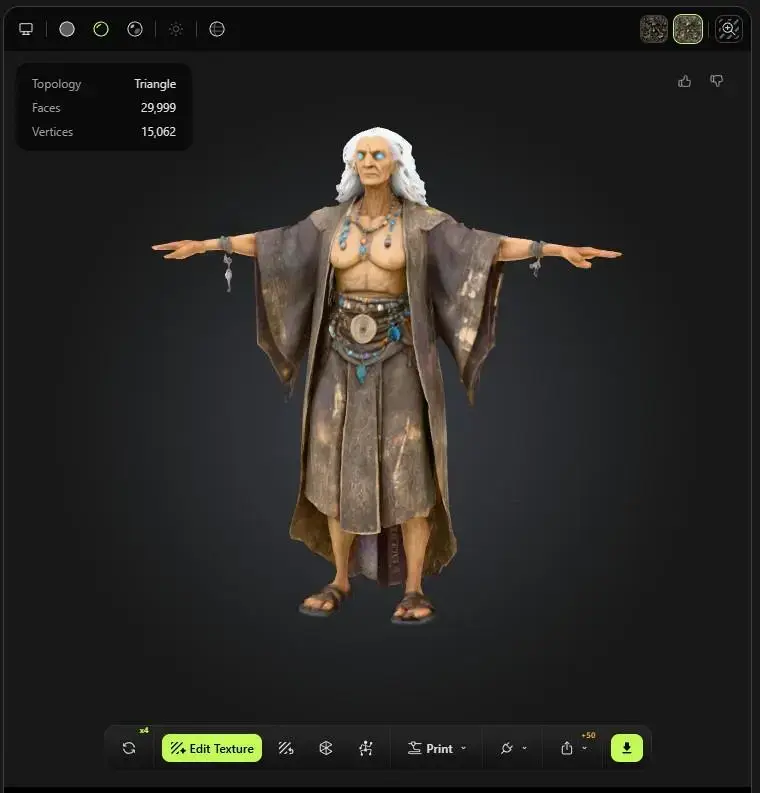Screen dimensions: 760x793
Task: Select the glossy matcap sphere shading mode
Action: [135, 29]
